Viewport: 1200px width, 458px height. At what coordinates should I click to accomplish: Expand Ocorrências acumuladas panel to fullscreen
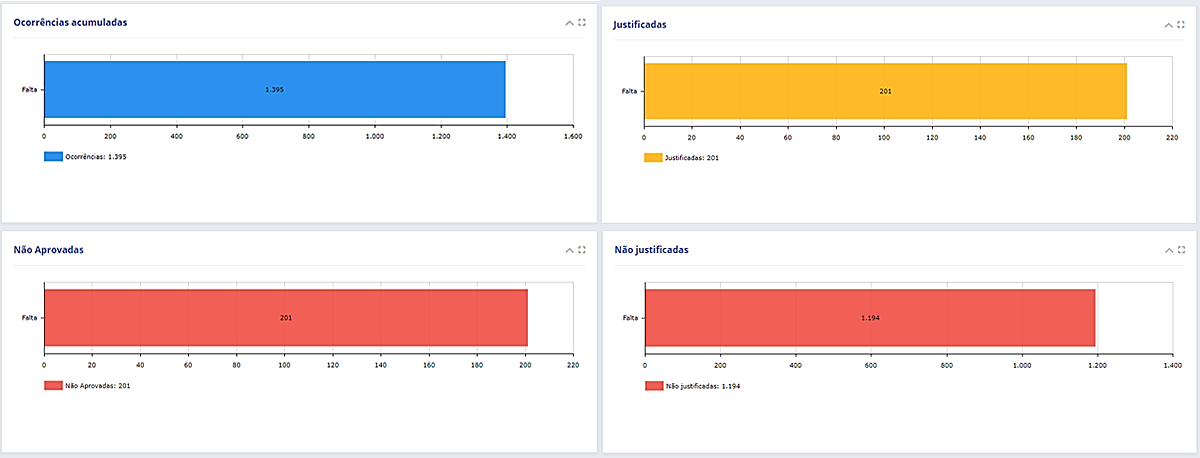[582, 22]
